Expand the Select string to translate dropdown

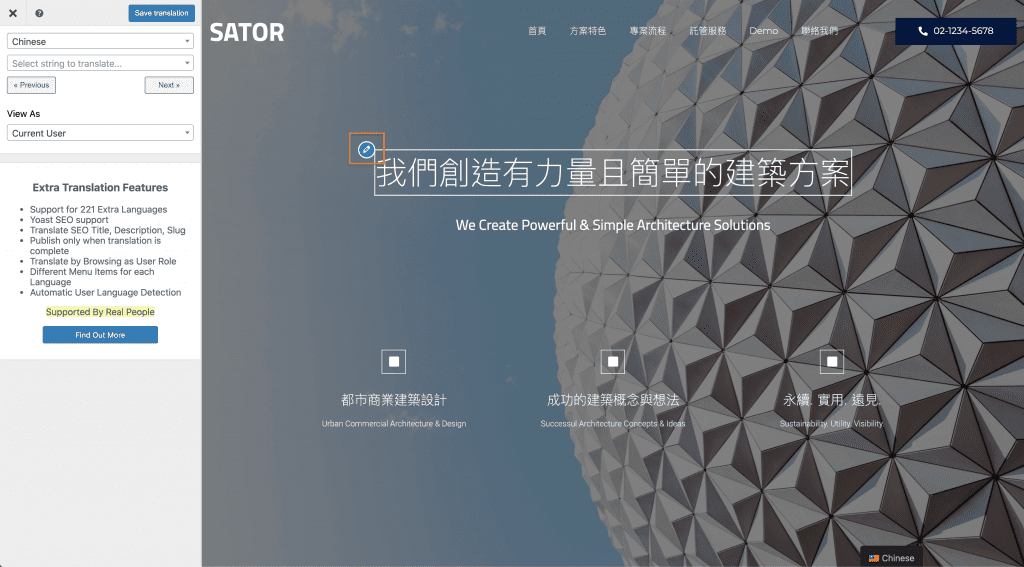pyautogui.click(x=100, y=63)
